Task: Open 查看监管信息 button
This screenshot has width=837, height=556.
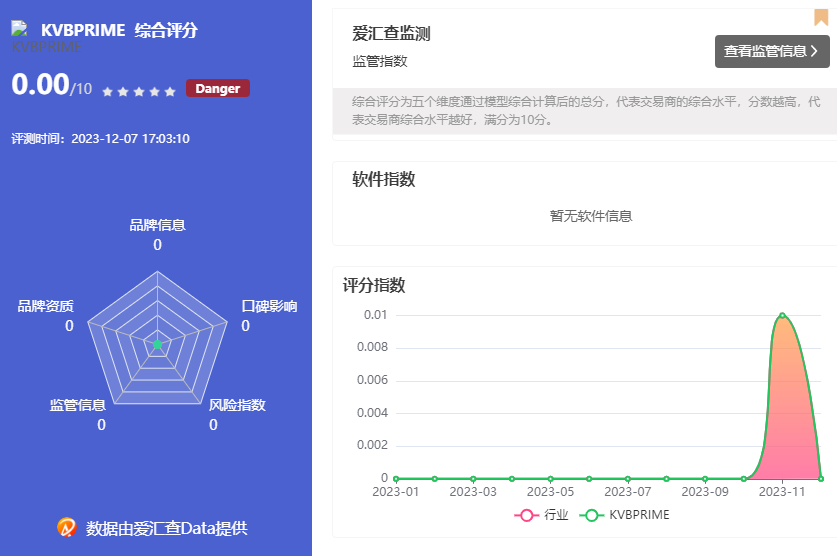Action: pos(771,51)
